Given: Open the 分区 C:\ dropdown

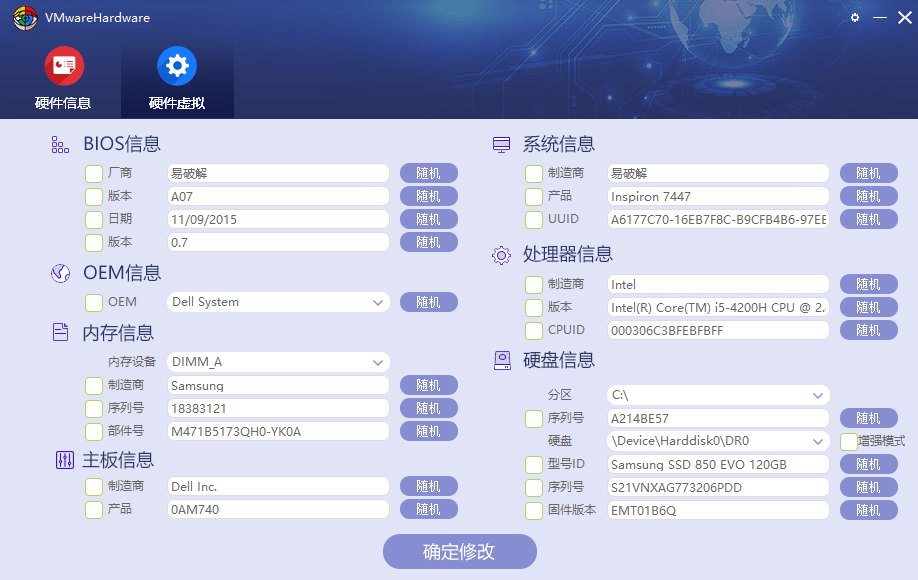Looking at the screenshot, I should (x=718, y=395).
